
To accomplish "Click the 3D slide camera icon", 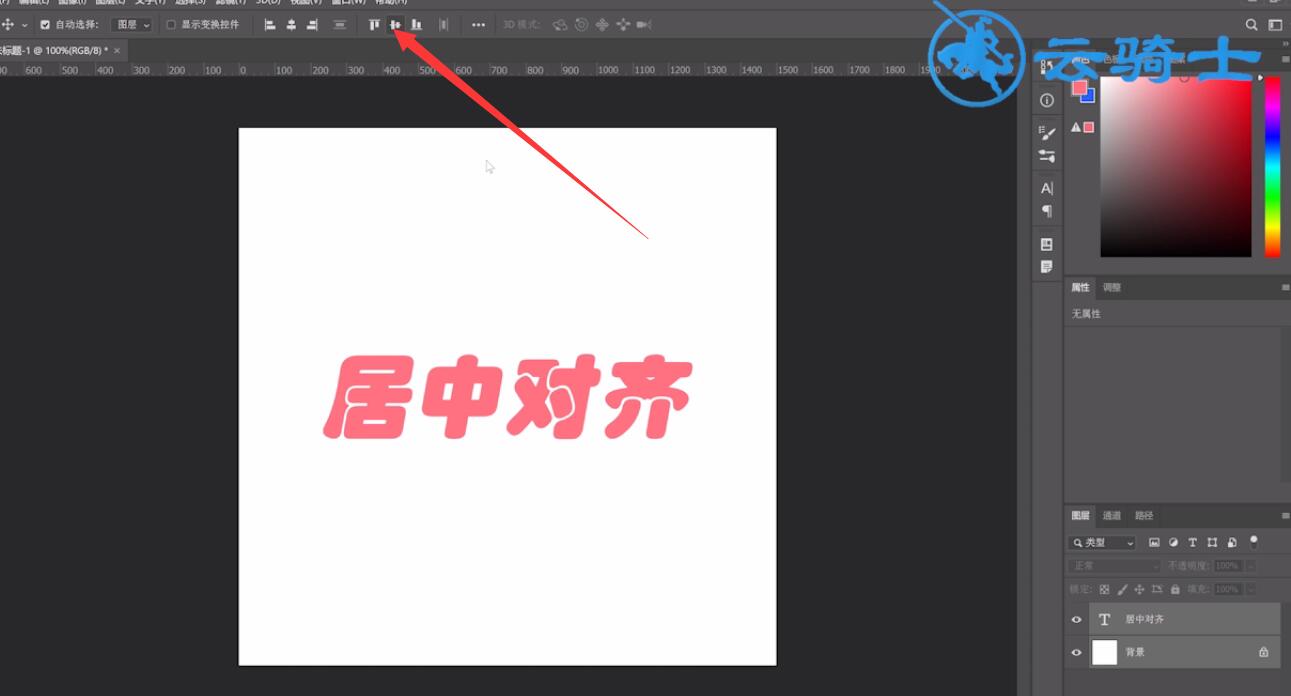I will (623, 24).
